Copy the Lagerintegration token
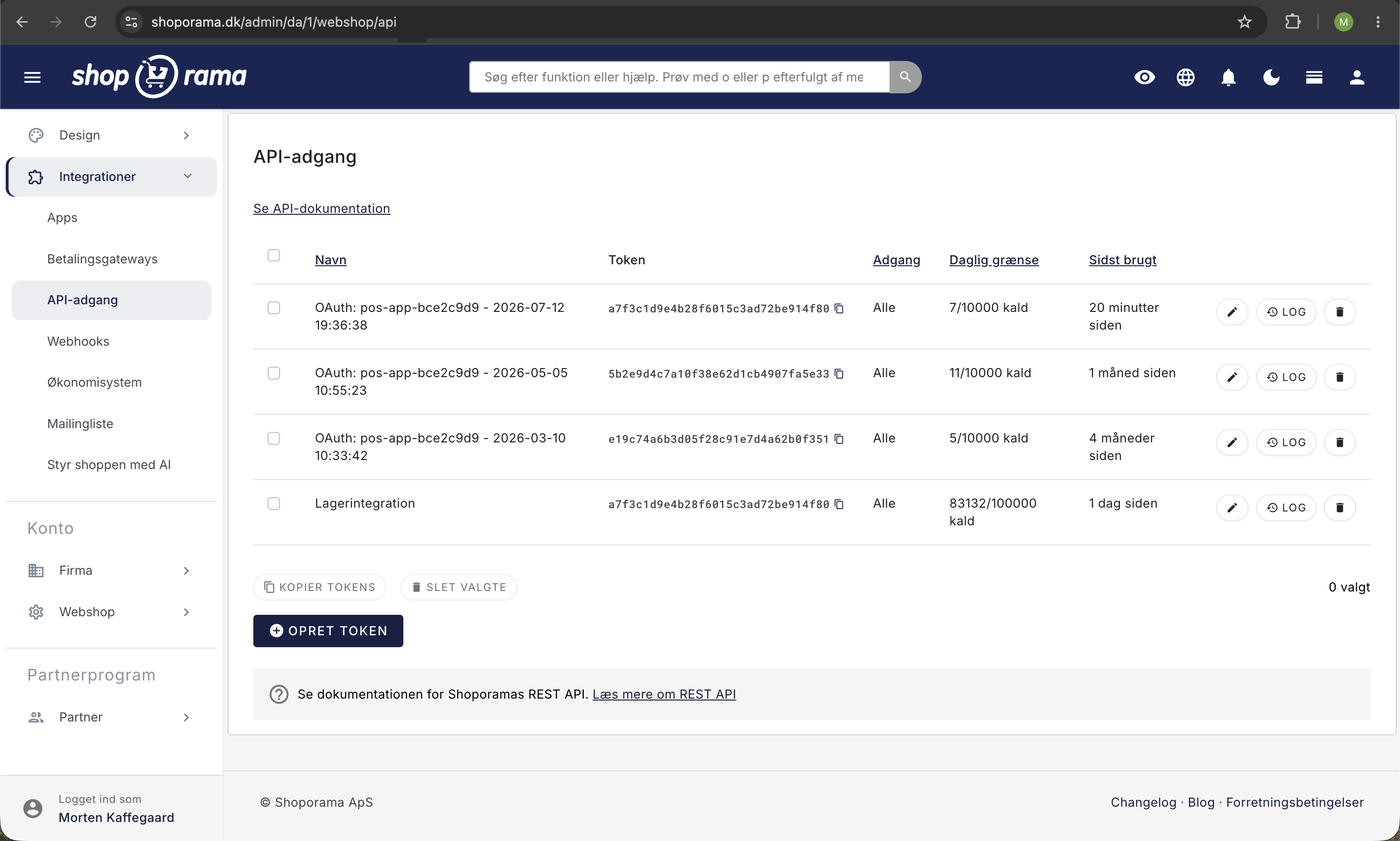This screenshot has height=841, width=1400. pos(839,505)
